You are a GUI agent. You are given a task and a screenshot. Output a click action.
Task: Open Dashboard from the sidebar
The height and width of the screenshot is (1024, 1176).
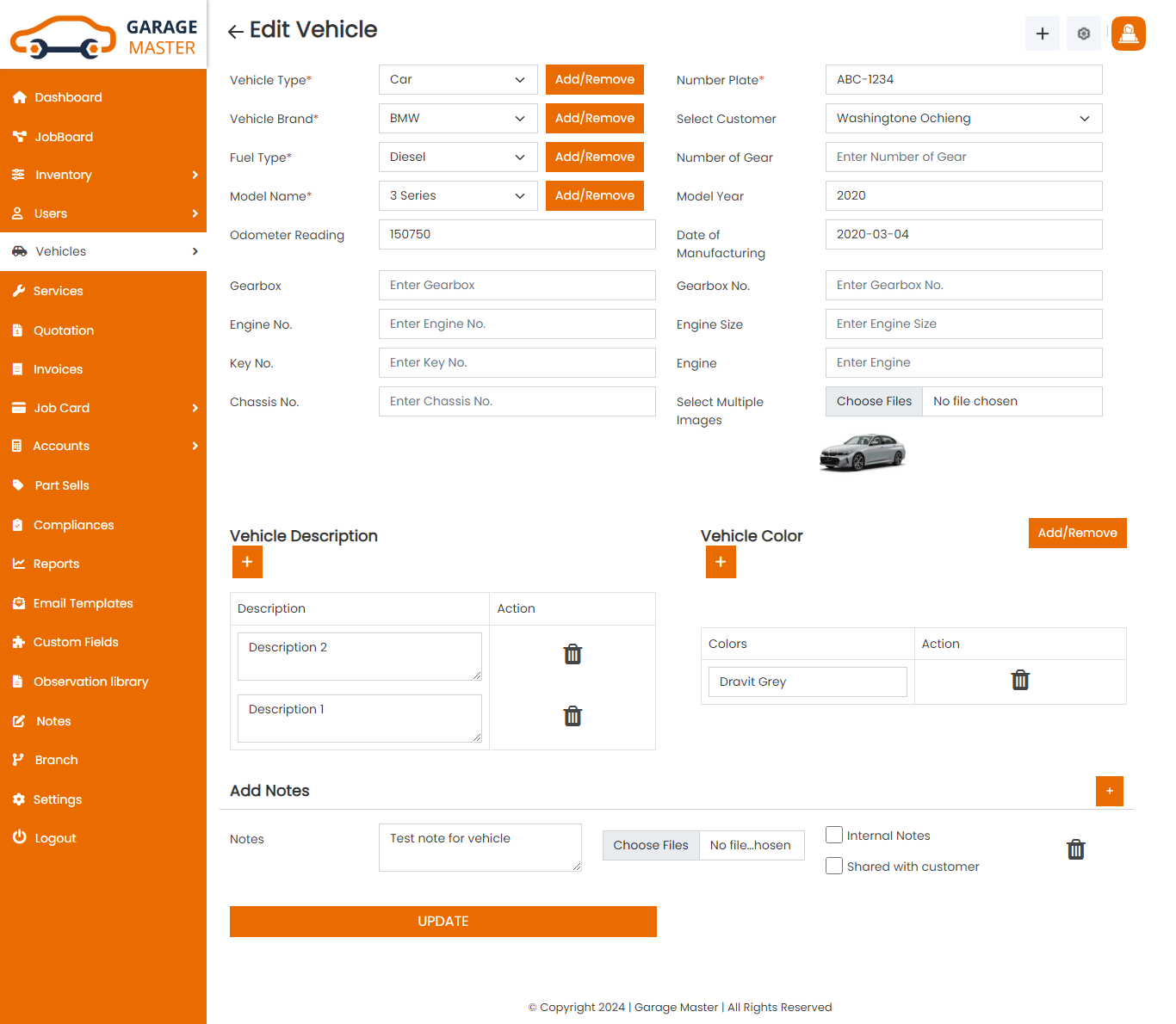(x=68, y=97)
